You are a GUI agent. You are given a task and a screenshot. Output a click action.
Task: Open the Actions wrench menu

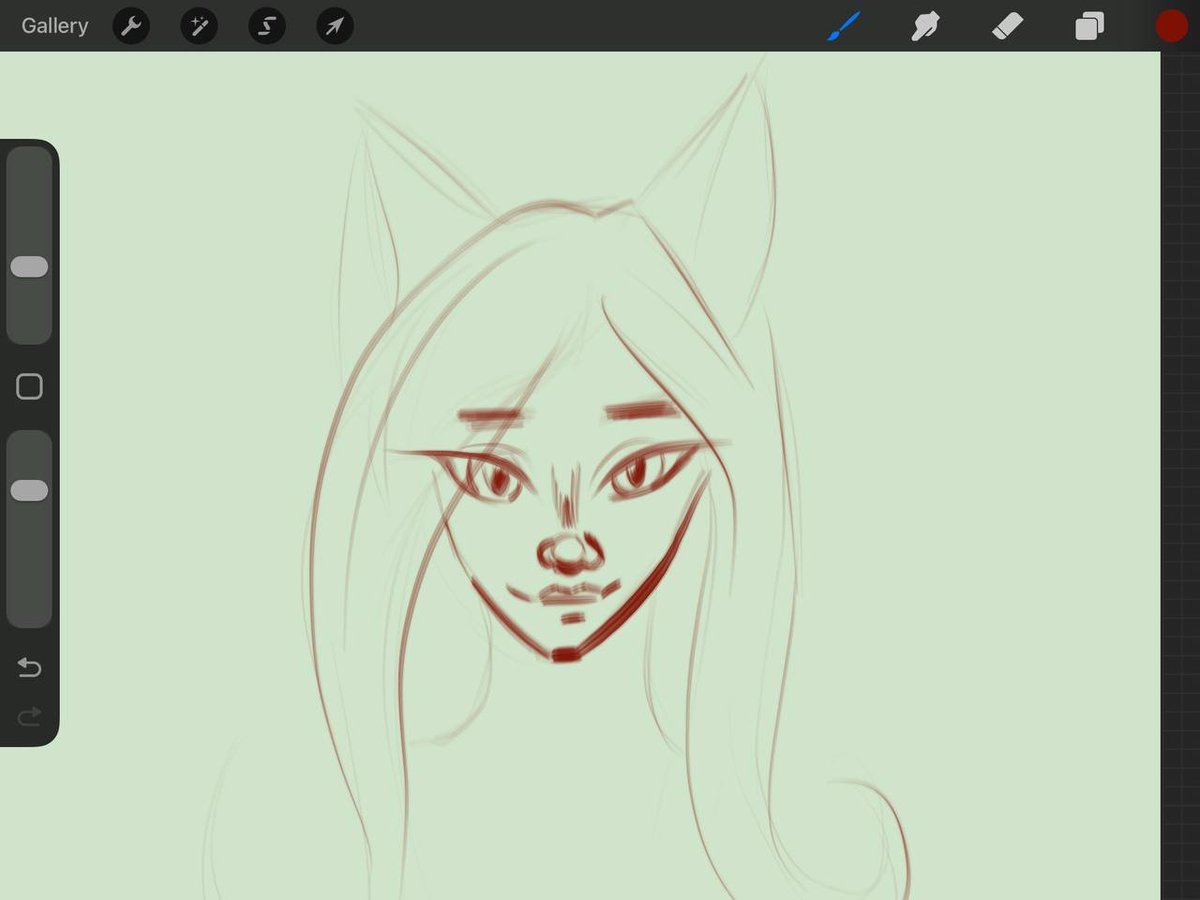[x=131, y=26]
